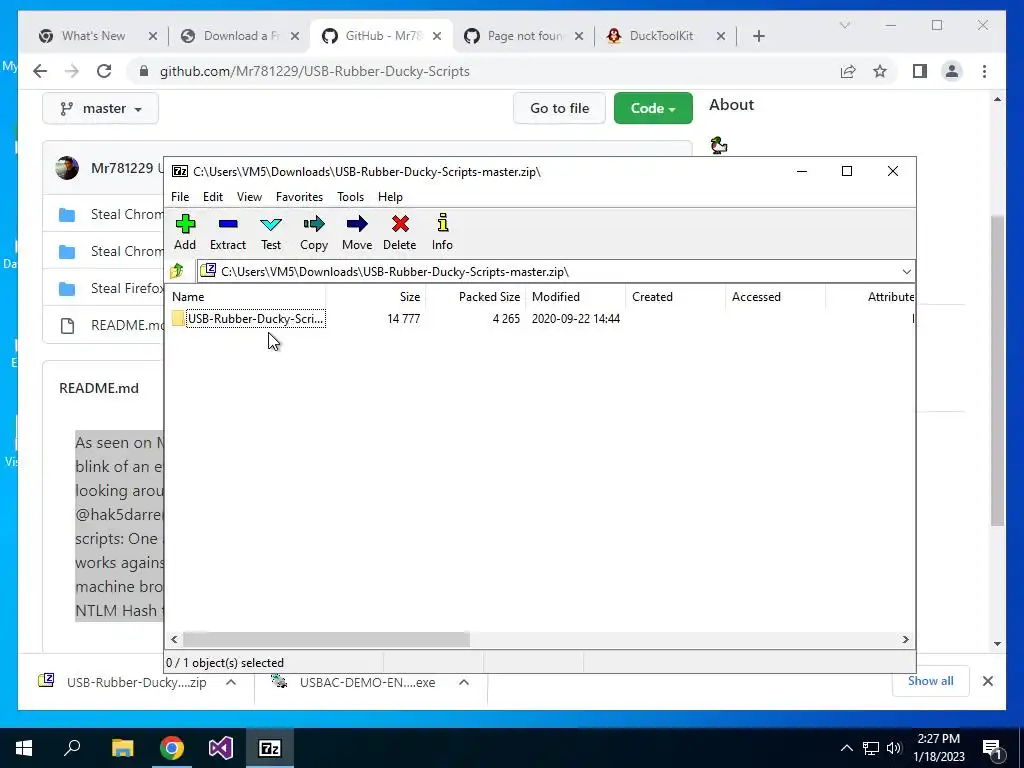Screen dimensions: 1024x768
Task: Click the right arrow of 7-Zip horizontal scrollbar
Action: click(906, 639)
